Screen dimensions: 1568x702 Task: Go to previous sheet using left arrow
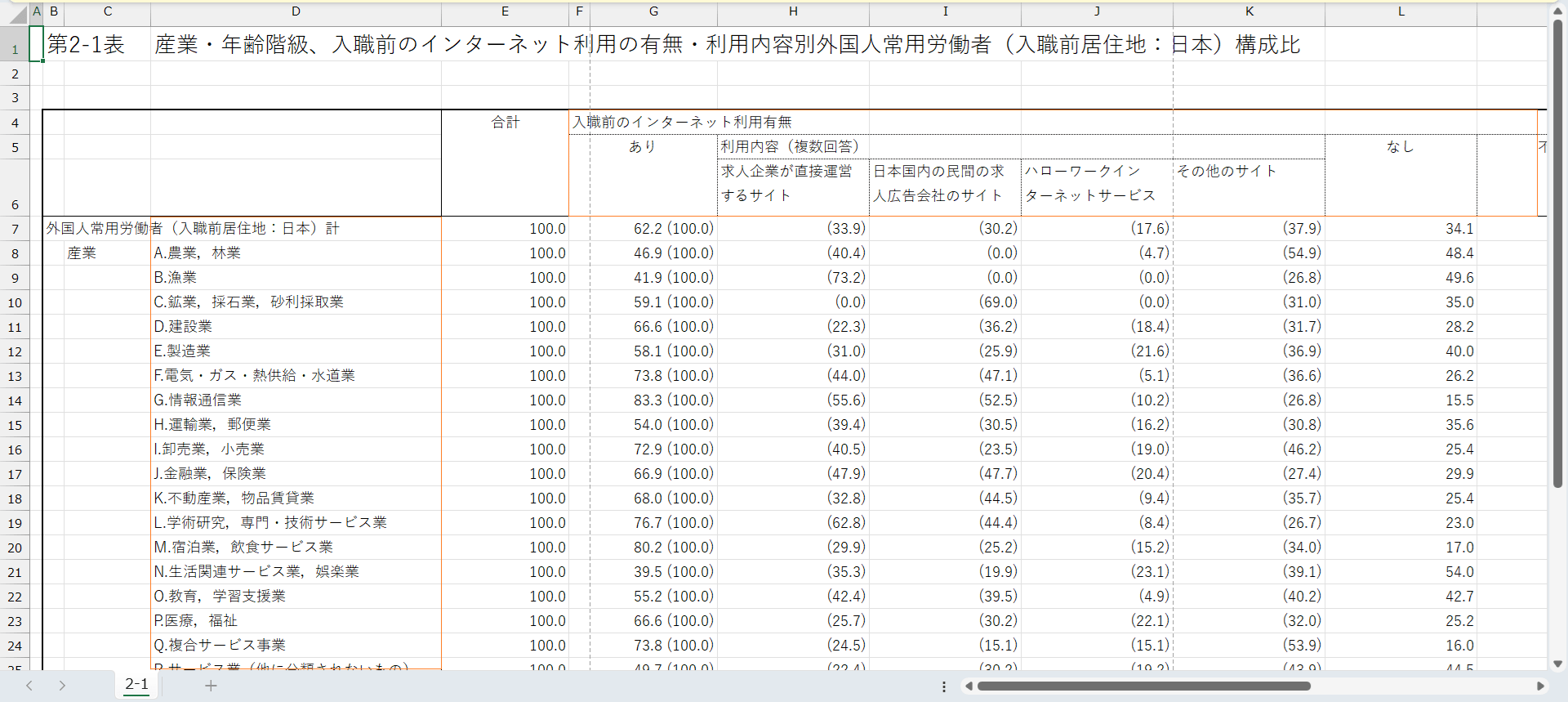29,686
